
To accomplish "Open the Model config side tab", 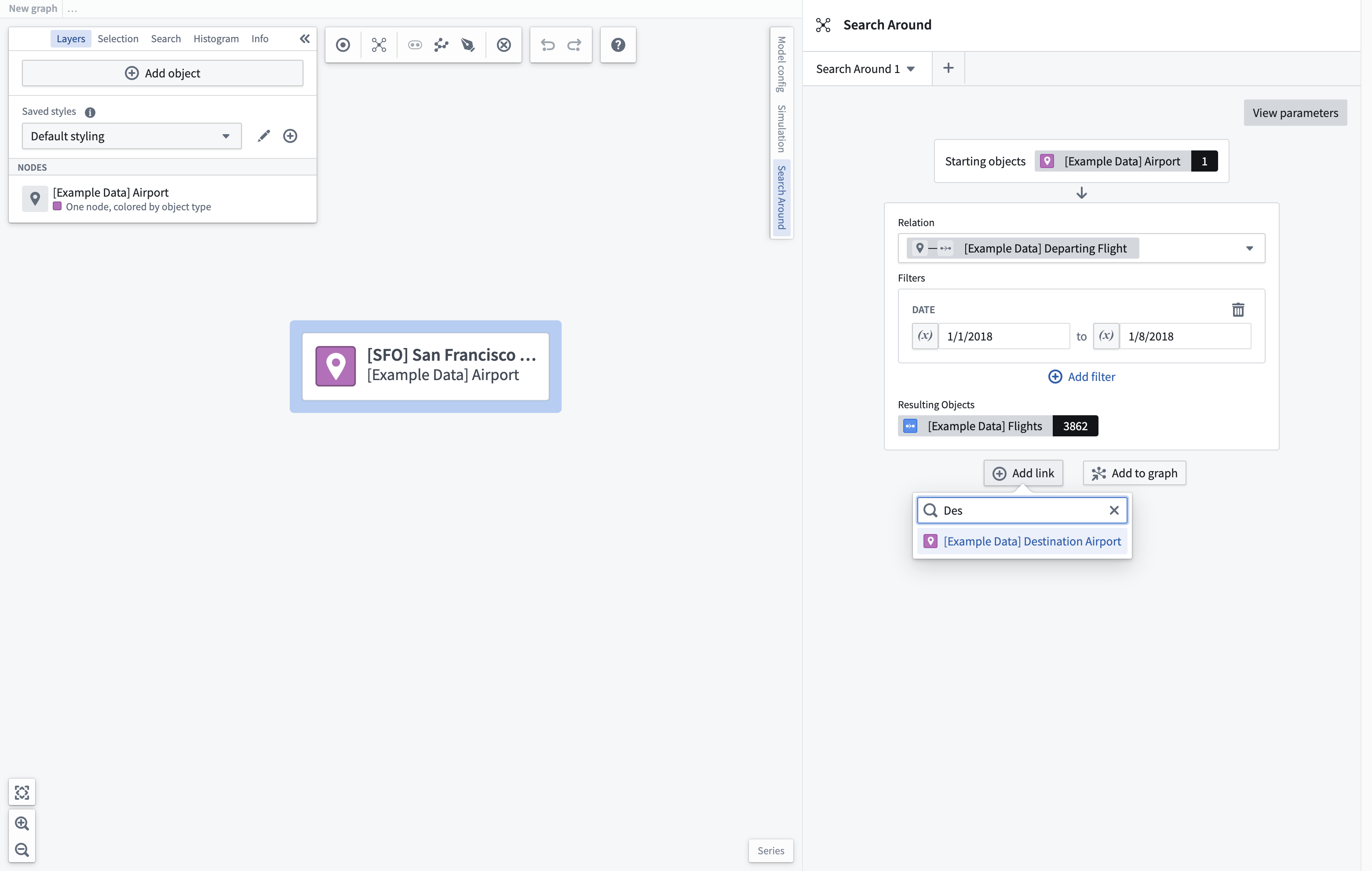I will pyautogui.click(x=781, y=64).
